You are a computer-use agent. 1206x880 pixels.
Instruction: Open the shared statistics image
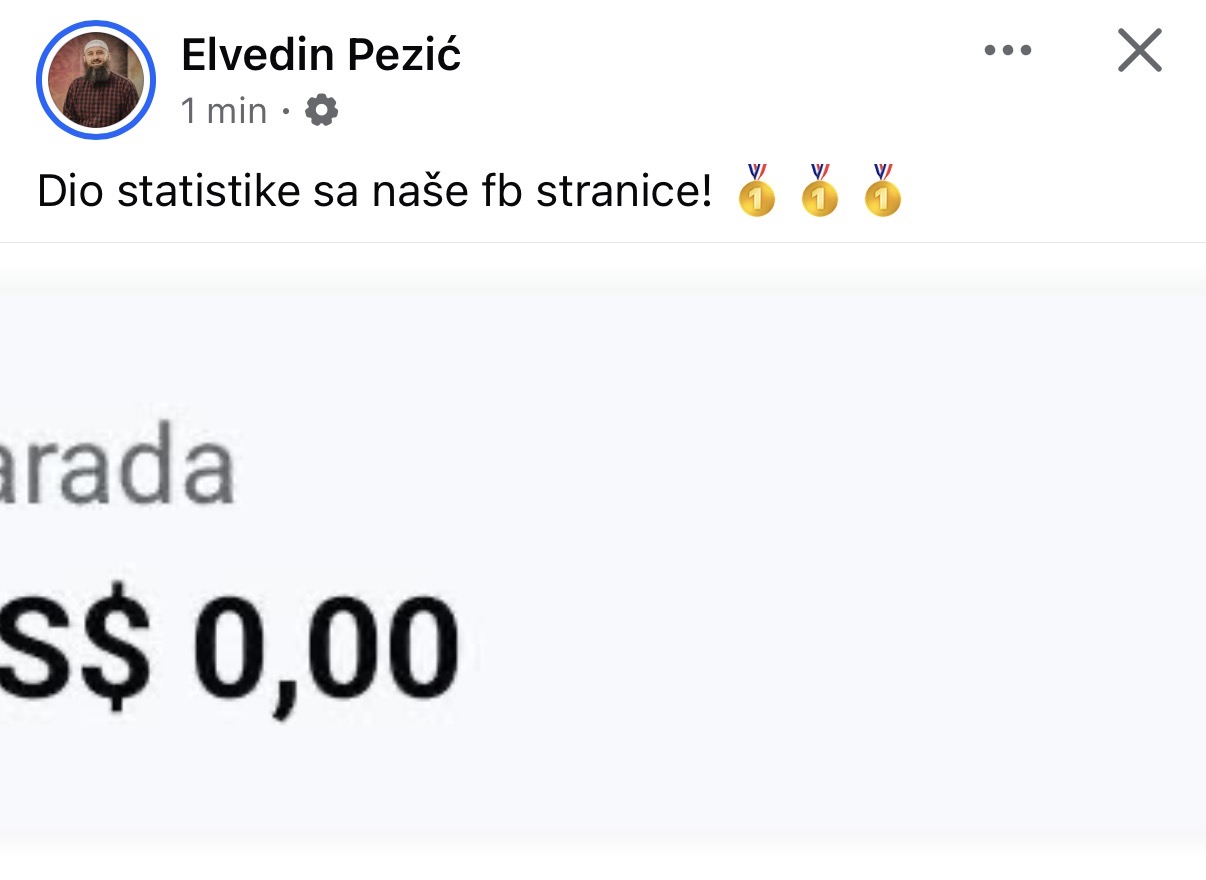click(x=603, y=560)
